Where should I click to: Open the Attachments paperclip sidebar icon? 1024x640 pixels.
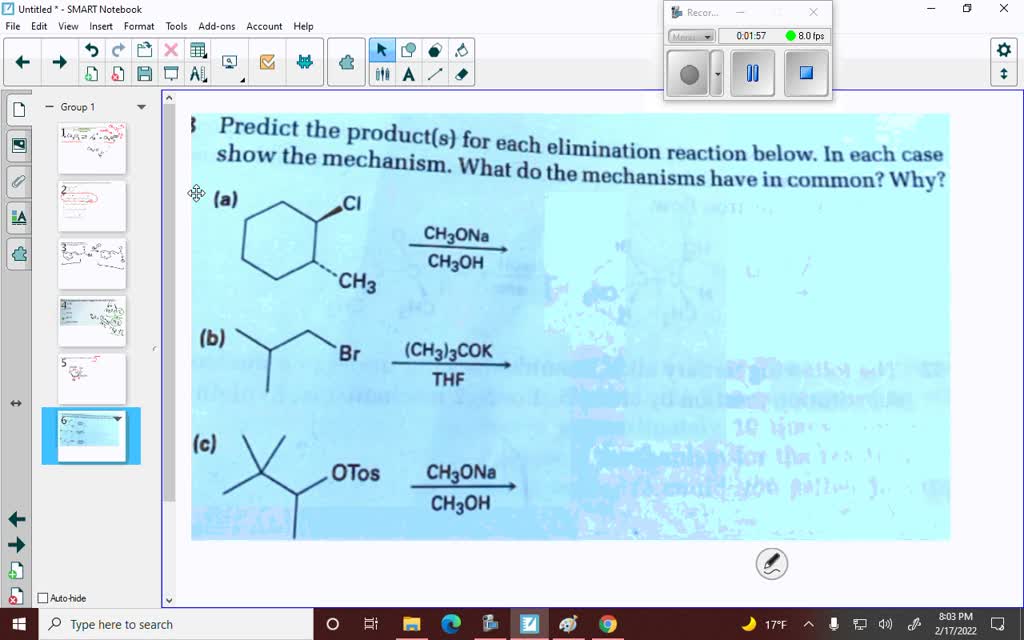[x=15, y=182]
